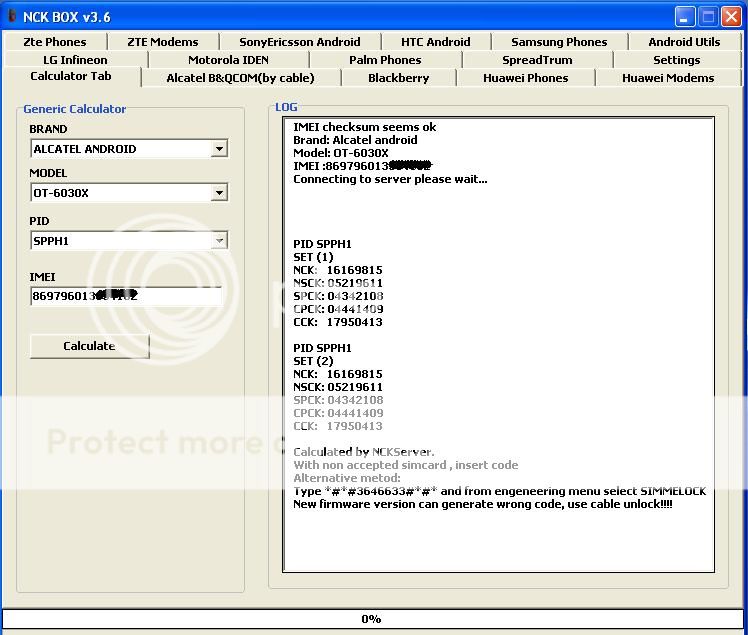Image resolution: width=748 pixels, height=635 pixels.
Task: Click into the IMEI input field
Action: point(126,297)
